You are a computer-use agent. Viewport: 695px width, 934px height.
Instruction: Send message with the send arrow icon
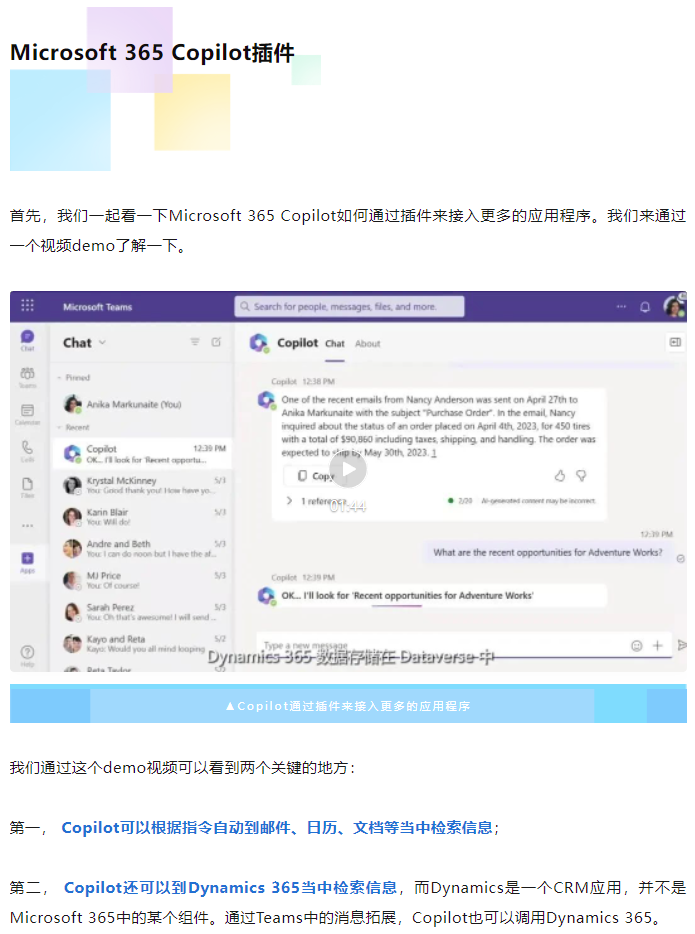[x=682, y=645]
